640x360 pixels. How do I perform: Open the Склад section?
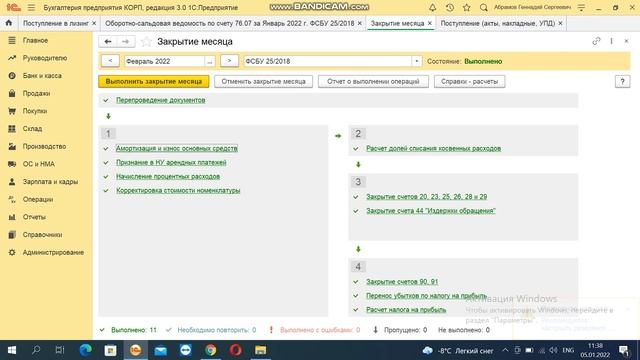(32, 129)
